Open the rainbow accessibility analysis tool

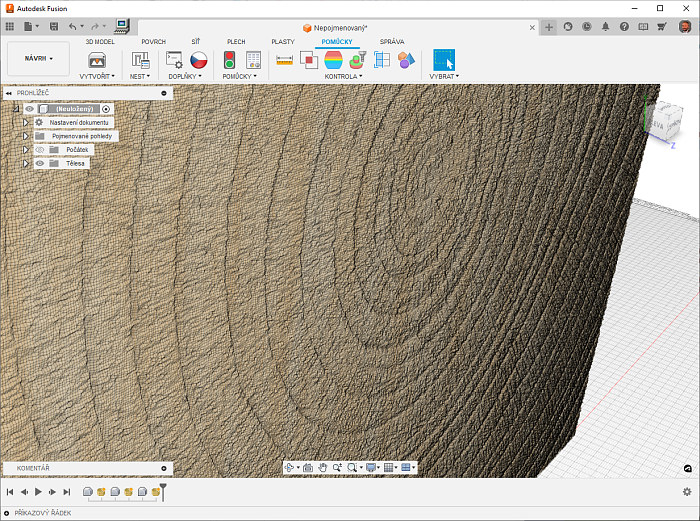pyautogui.click(x=333, y=60)
